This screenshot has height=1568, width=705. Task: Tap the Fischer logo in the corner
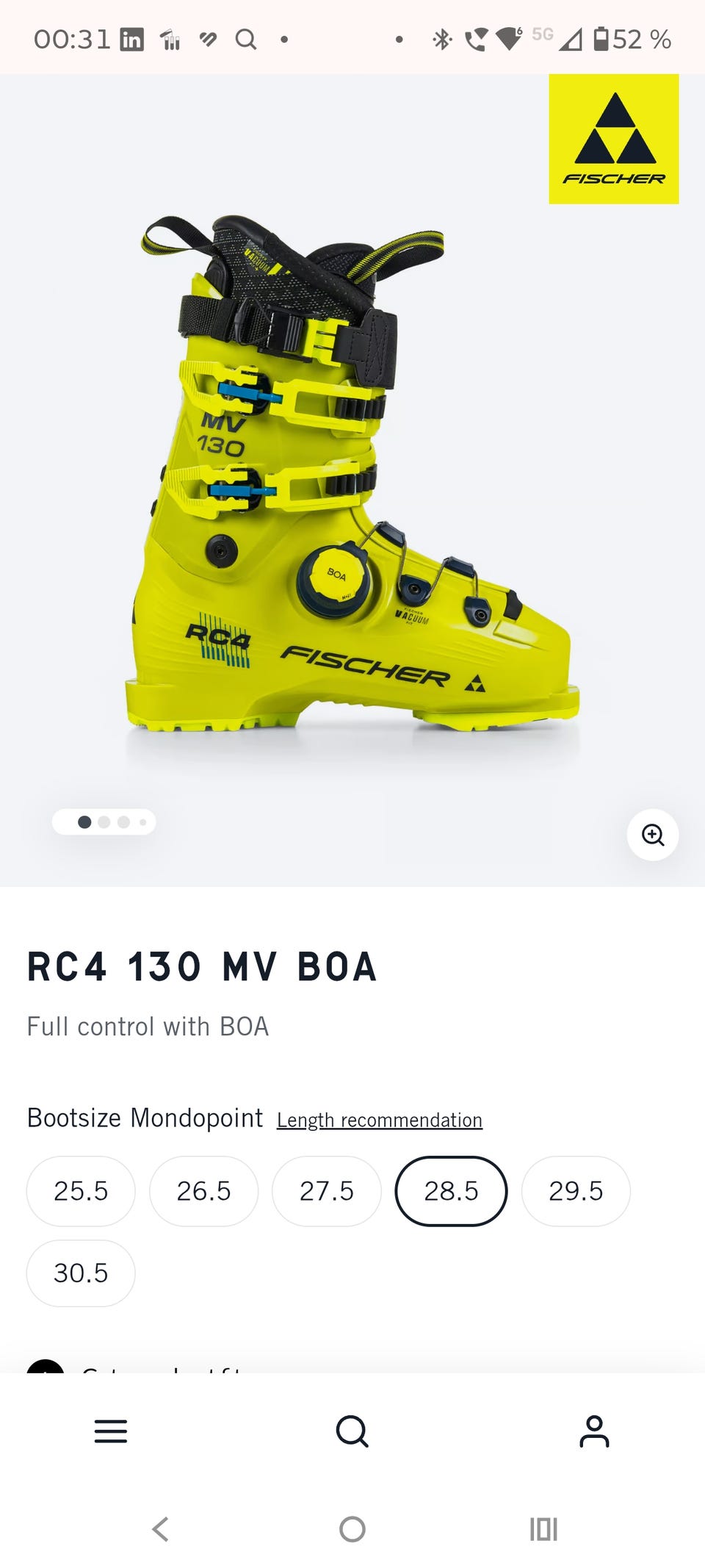click(614, 139)
